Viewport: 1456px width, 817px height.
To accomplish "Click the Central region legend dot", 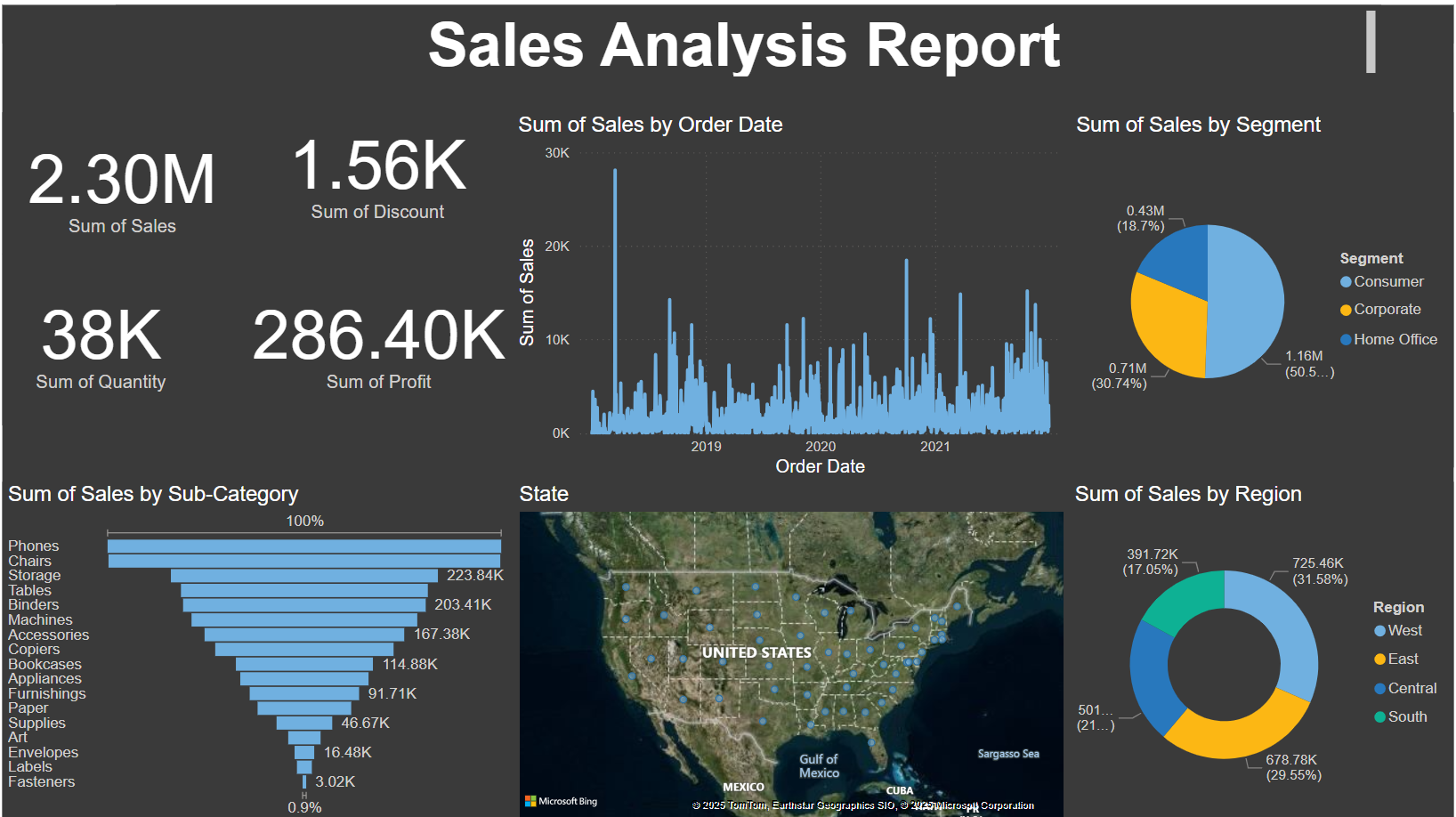I will [x=1379, y=689].
